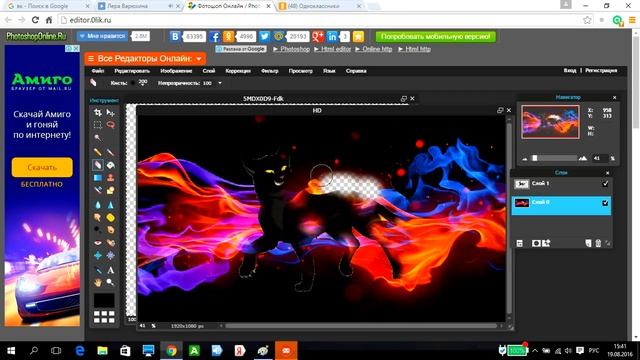This screenshot has height=360, width=640.
Task: Select the Слой 1 layer thumbnail
Action: pos(522,184)
